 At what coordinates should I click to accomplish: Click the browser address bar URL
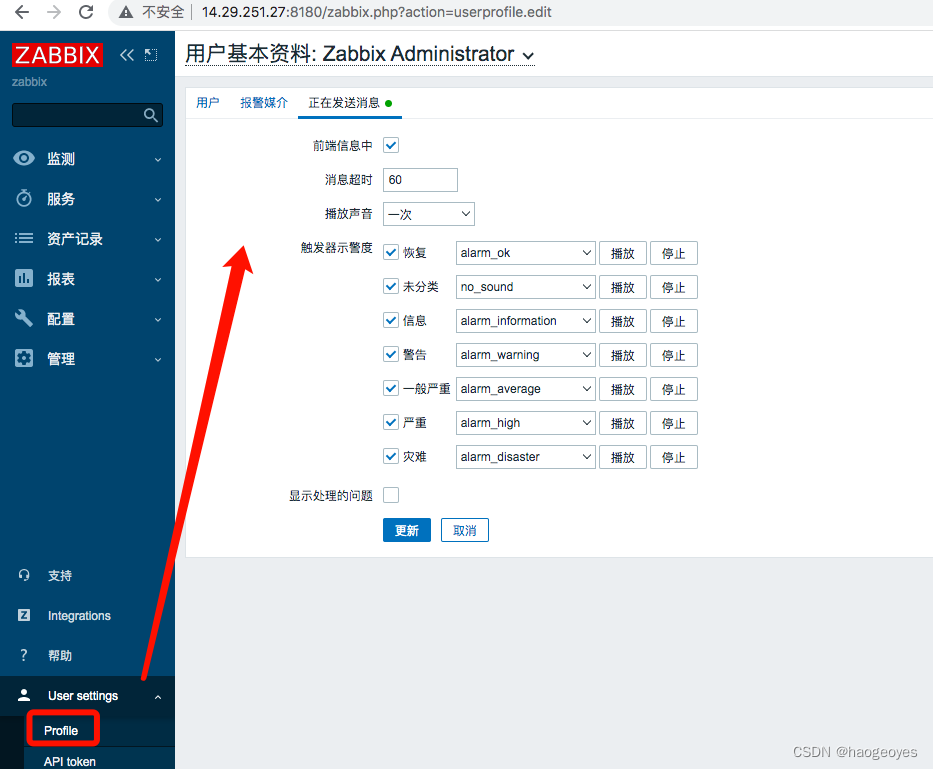[377, 12]
